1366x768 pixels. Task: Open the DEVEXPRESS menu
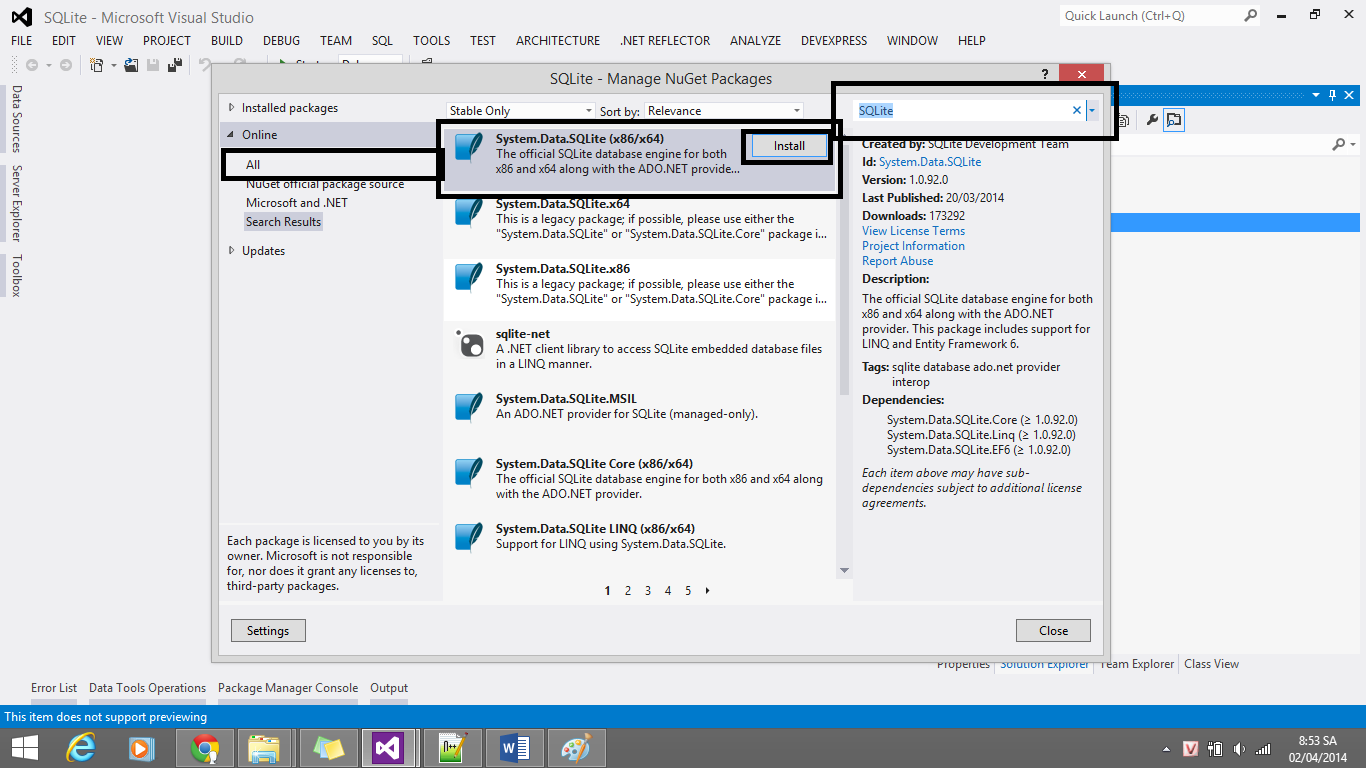coord(836,41)
